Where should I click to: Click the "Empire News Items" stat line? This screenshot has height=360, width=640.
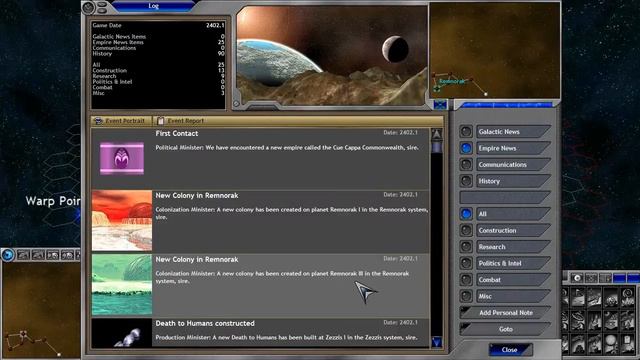[x=158, y=42]
